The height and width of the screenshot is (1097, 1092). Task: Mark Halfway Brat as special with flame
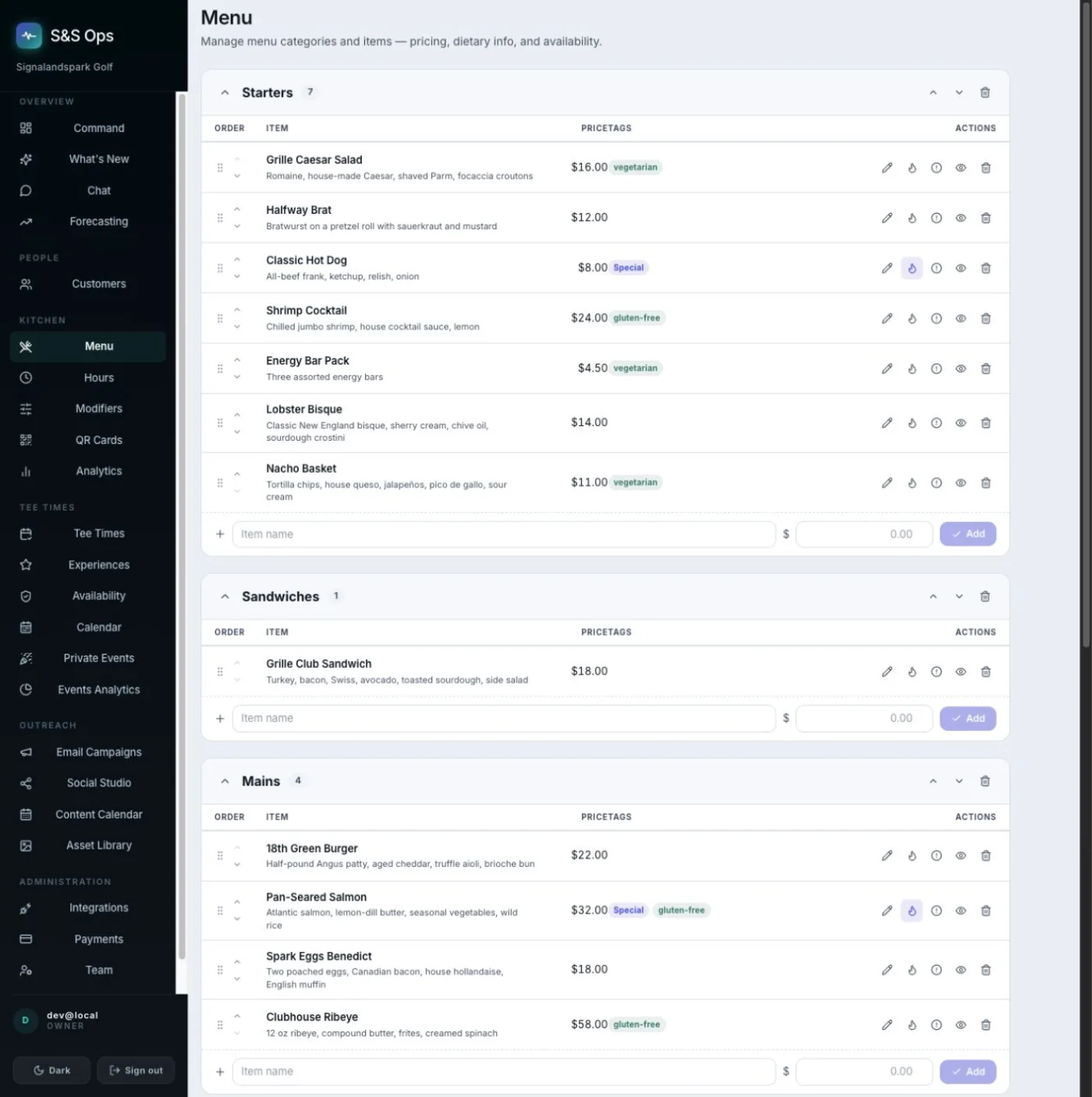click(912, 218)
